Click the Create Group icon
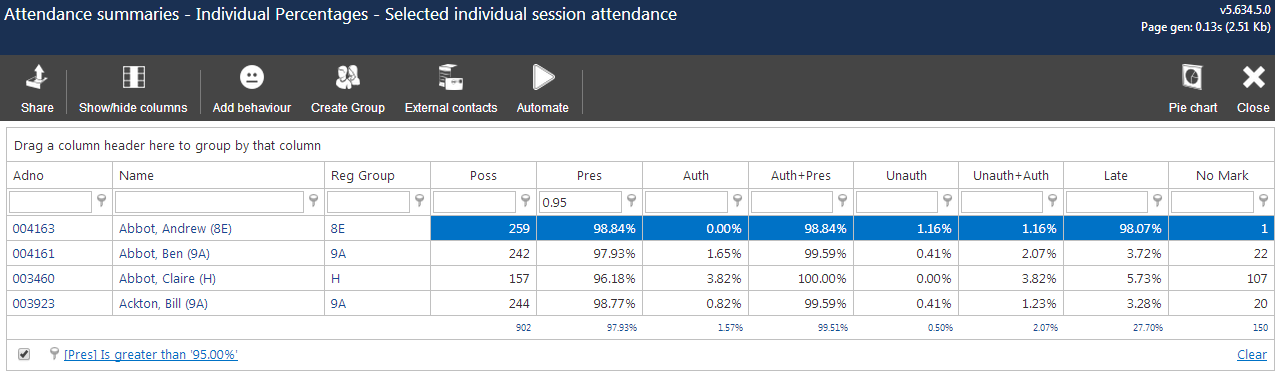The width and height of the screenshot is (1275, 371). click(x=347, y=78)
